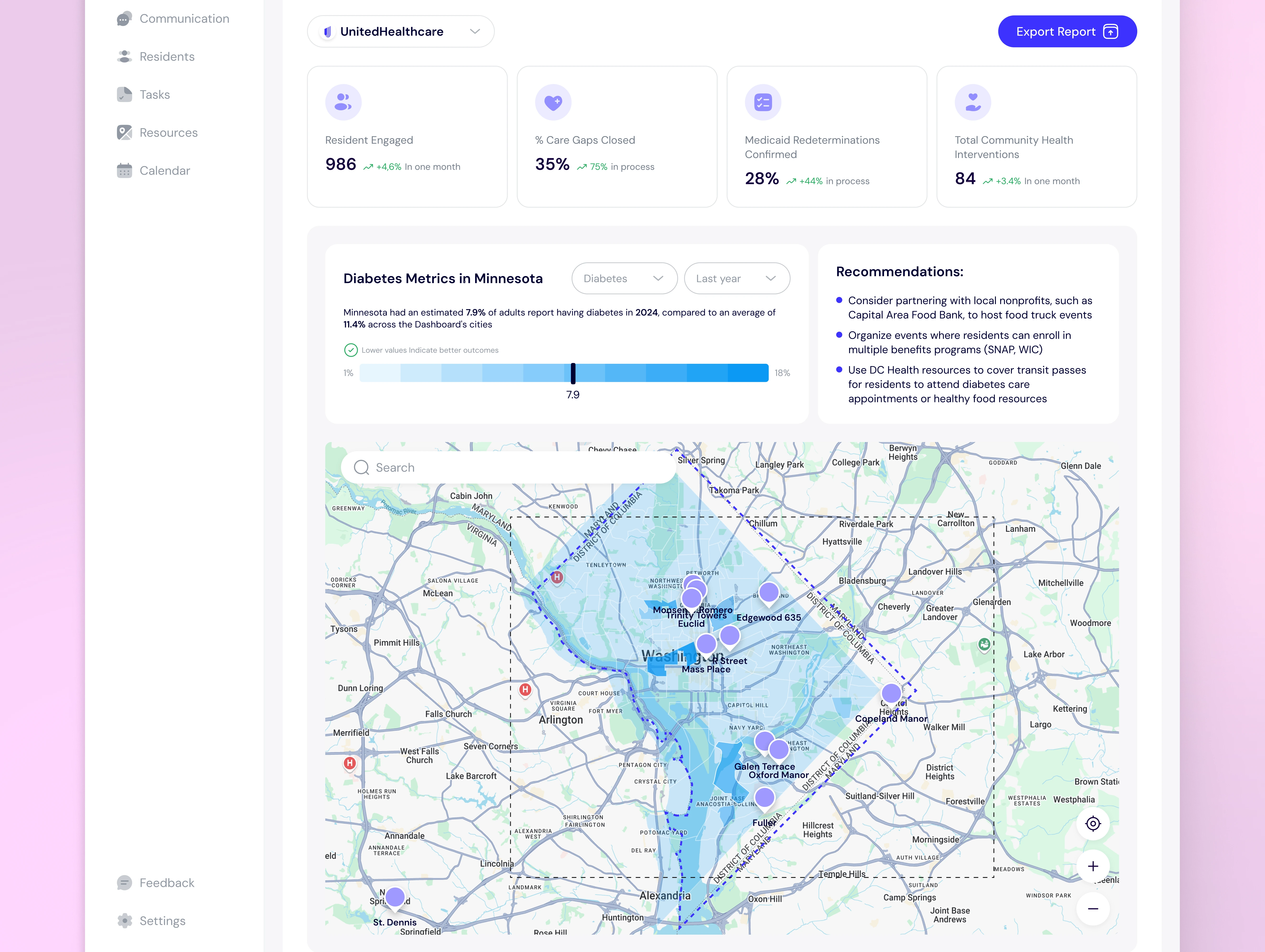The height and width of the screenshot is (952, 1265).
Task: Select the Fuller map pin
Action: tap(765, 798)
